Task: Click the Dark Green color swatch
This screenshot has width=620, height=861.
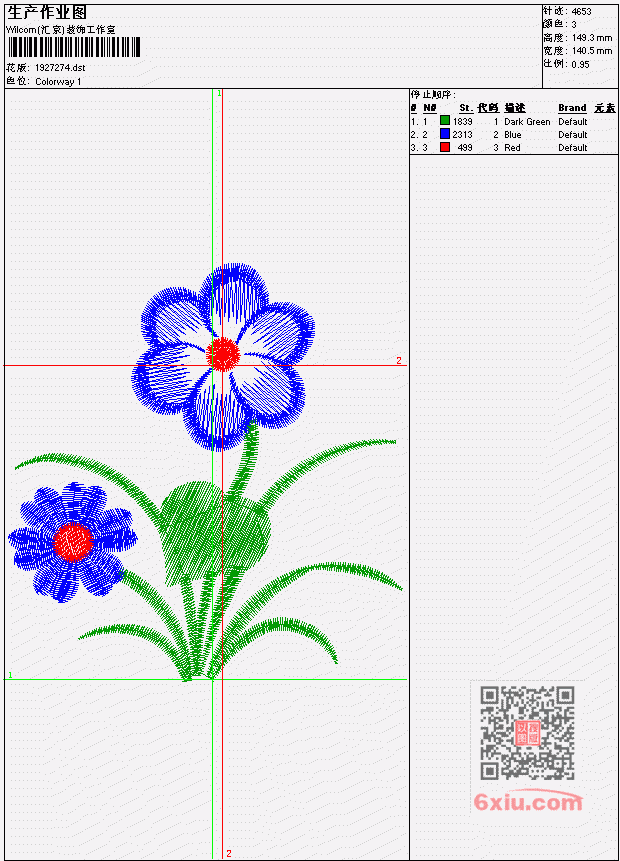Action: pos(445,121)
